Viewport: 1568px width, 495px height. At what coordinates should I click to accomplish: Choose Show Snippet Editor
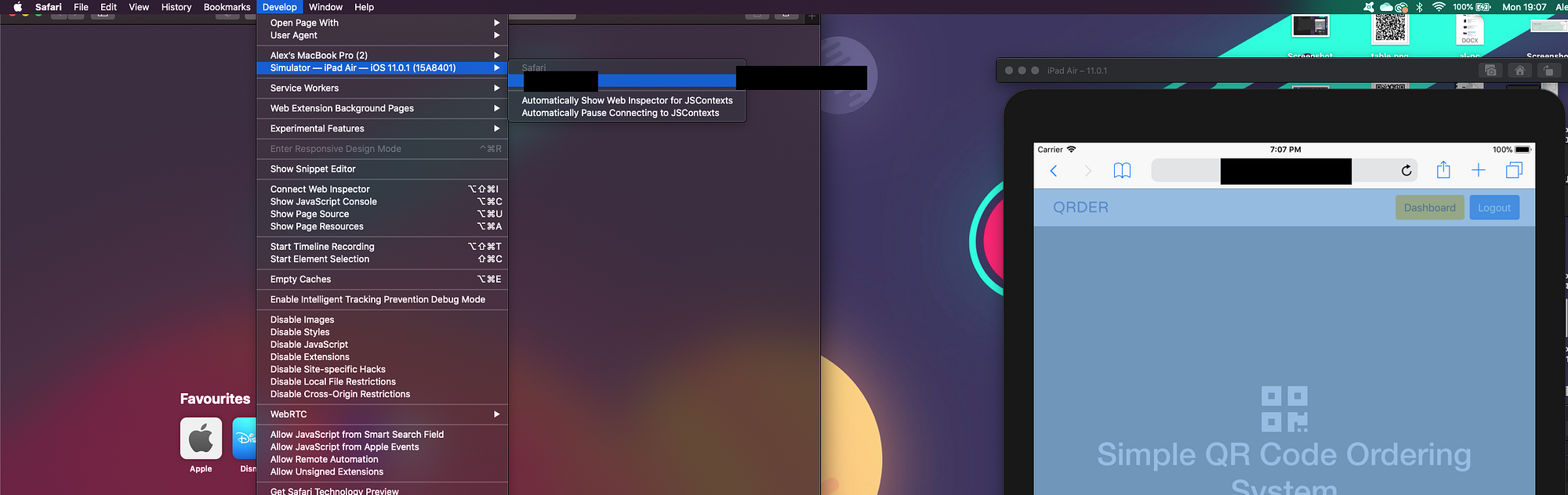pyautogui.click(x=382, y=169)
